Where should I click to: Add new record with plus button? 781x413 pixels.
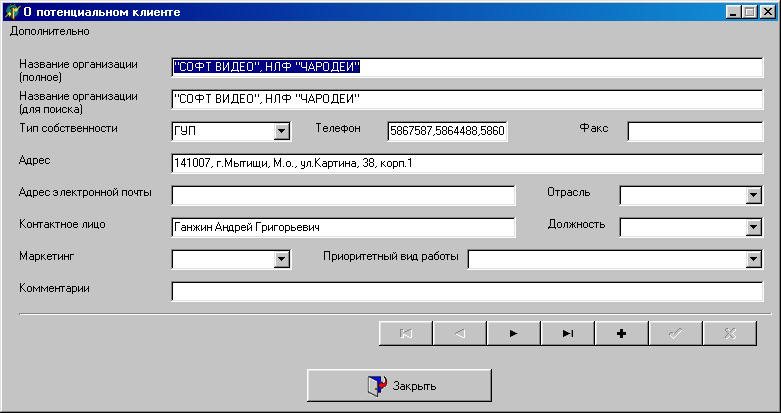point(622,333)
